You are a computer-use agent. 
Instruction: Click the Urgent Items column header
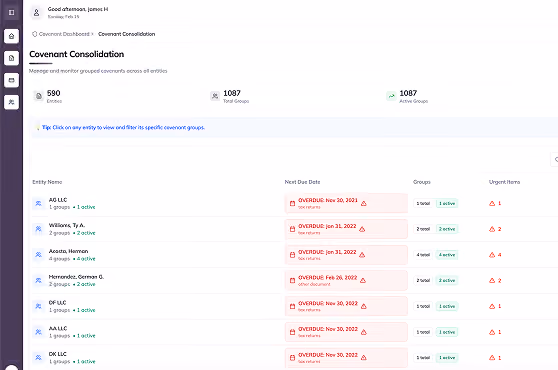tap(504, 182)
